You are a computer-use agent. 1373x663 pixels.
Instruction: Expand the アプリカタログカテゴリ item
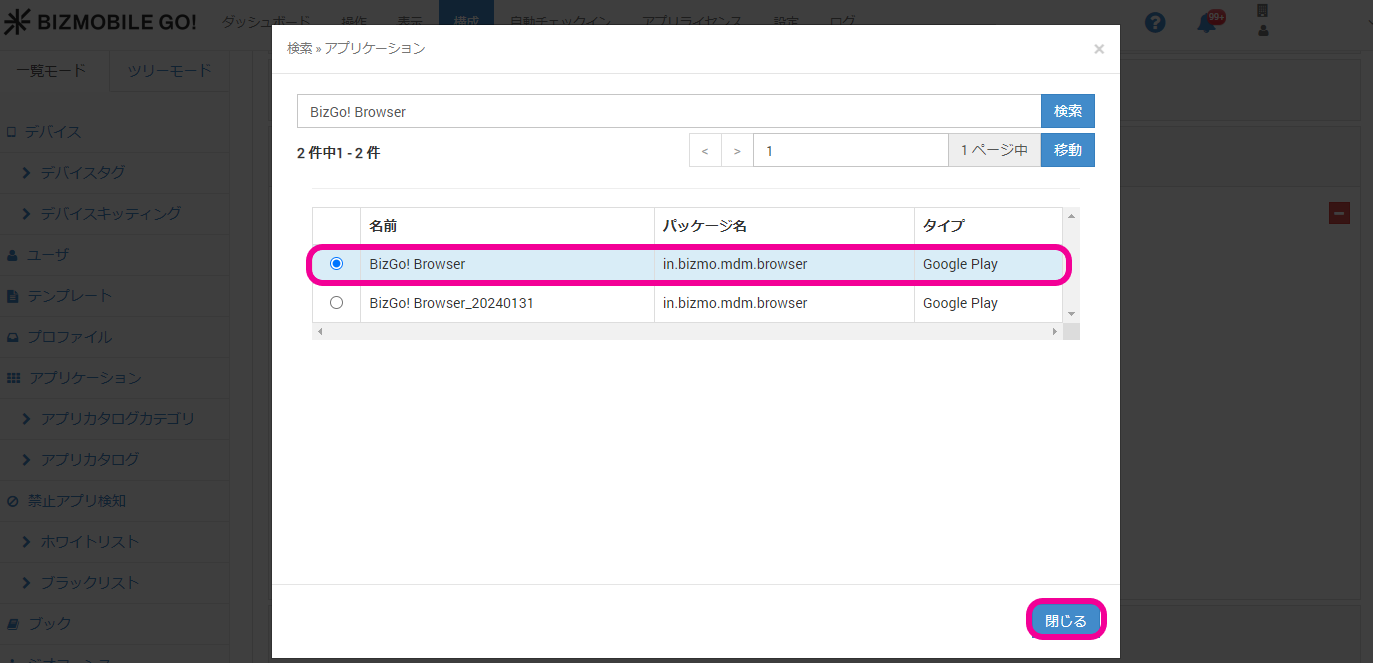pos(117,419)
